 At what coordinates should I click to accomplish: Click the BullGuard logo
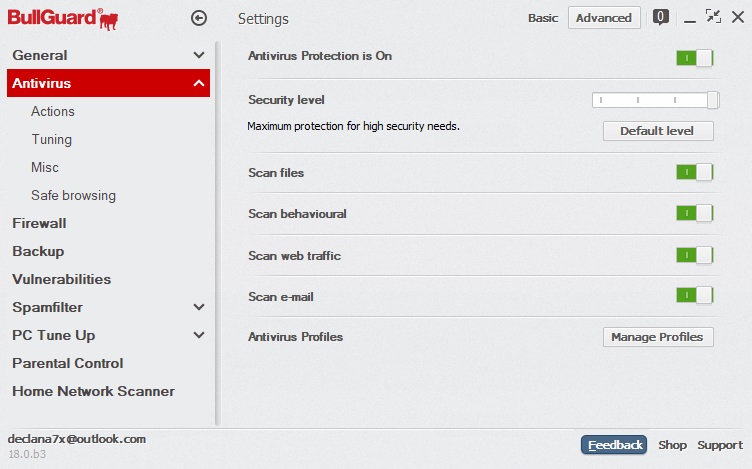click(63, 17)
